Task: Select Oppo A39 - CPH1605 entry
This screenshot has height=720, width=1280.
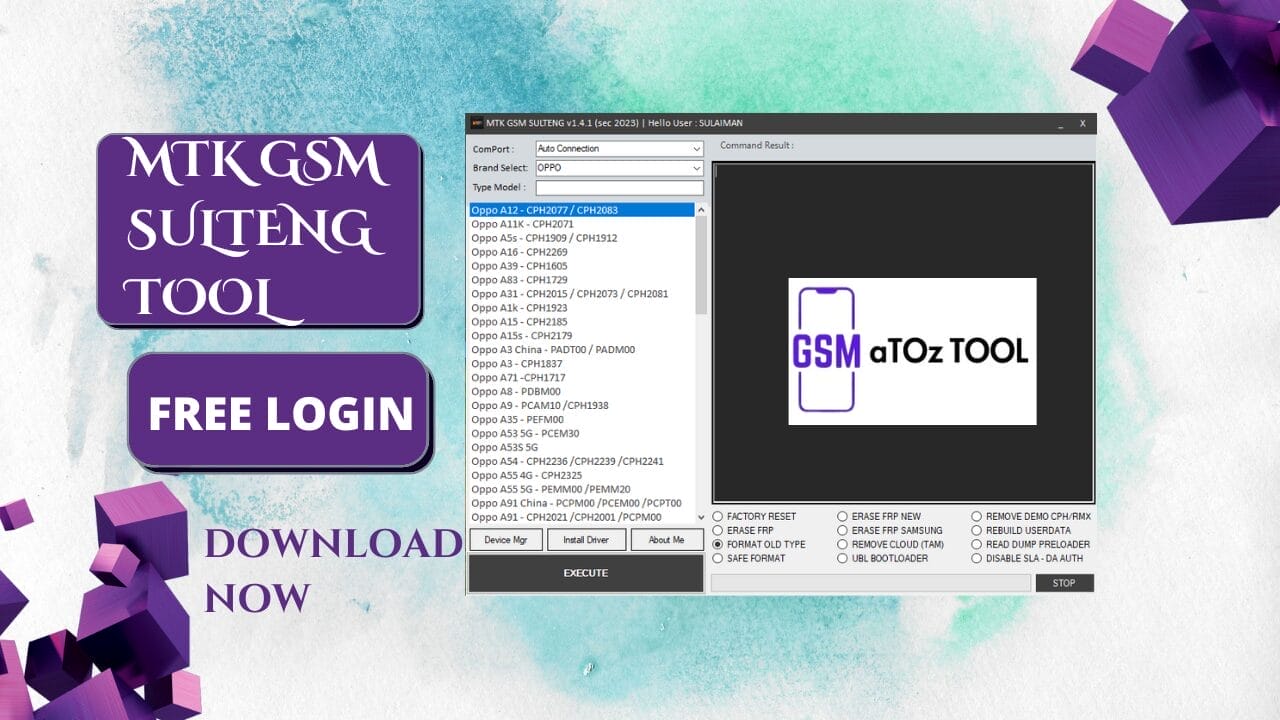Action: tap(582, 266)
